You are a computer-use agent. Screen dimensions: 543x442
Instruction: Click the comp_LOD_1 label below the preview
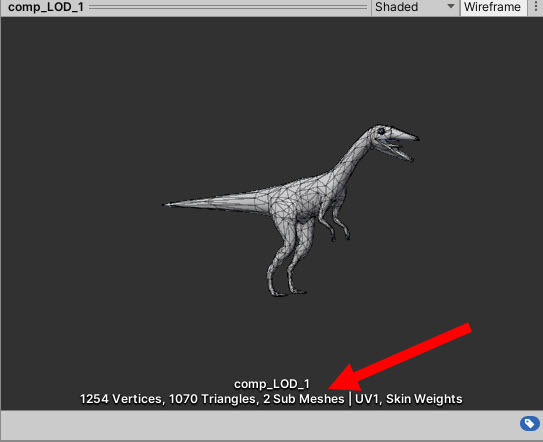point(272,384)
